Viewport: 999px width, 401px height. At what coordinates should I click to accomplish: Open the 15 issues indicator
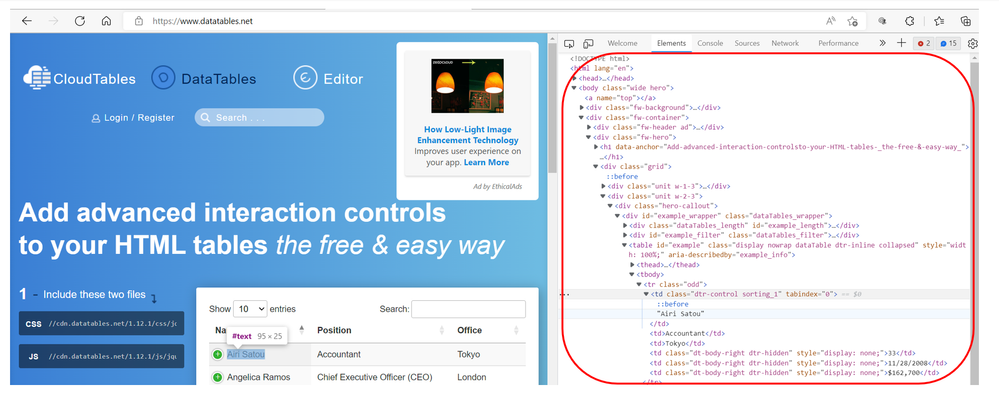coord(949,43)
